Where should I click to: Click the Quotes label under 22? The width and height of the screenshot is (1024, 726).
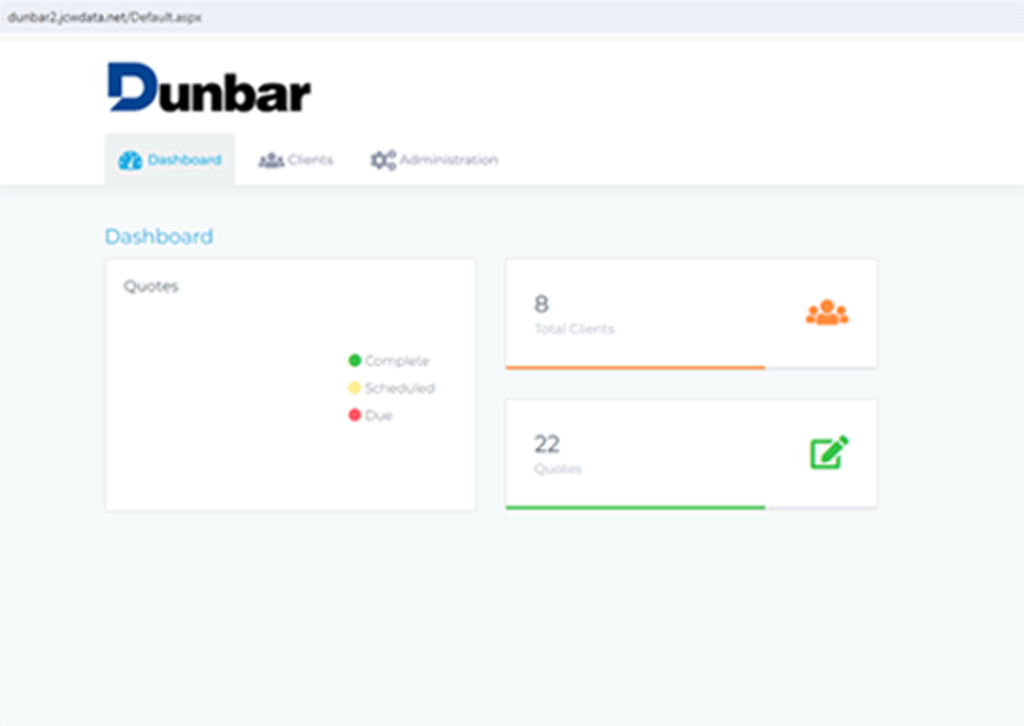coord(558,469)
